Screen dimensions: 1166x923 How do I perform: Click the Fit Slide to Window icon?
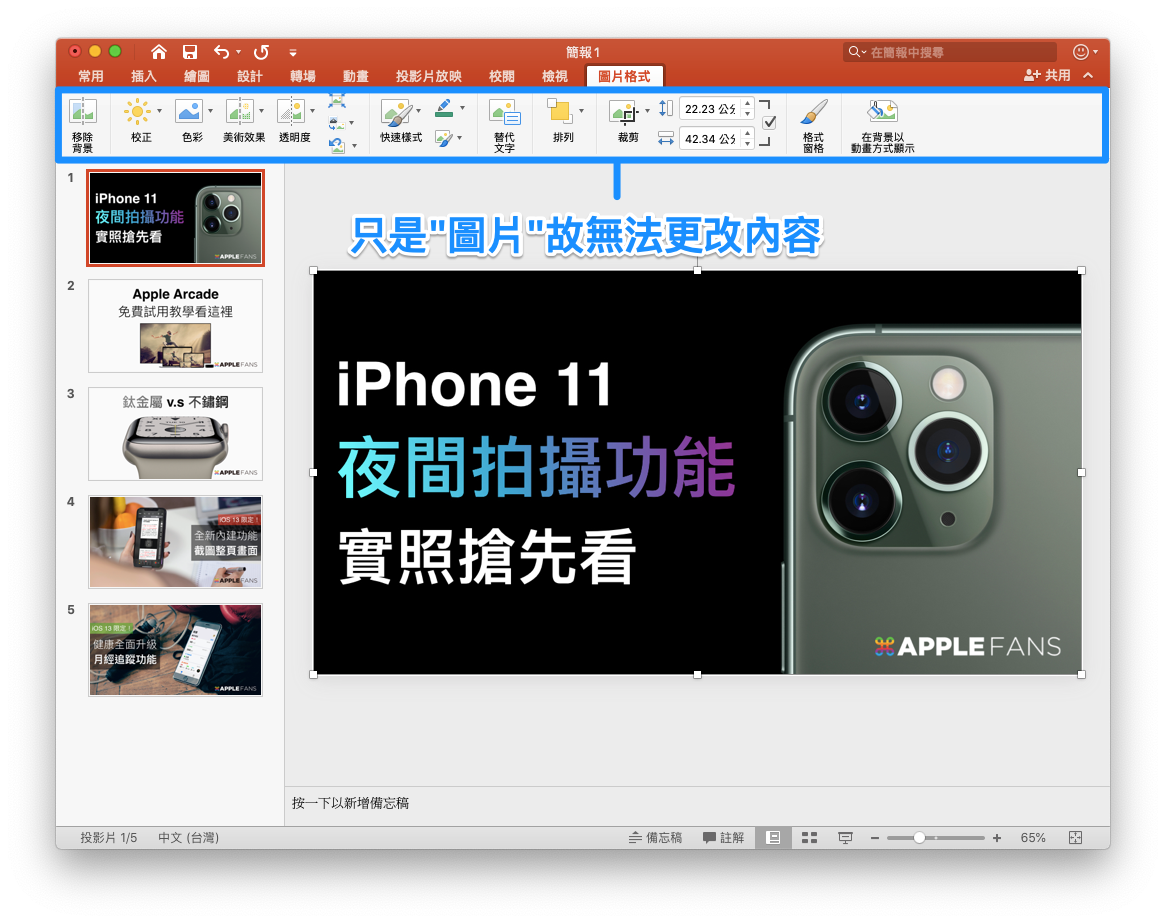pos(1075,837)
